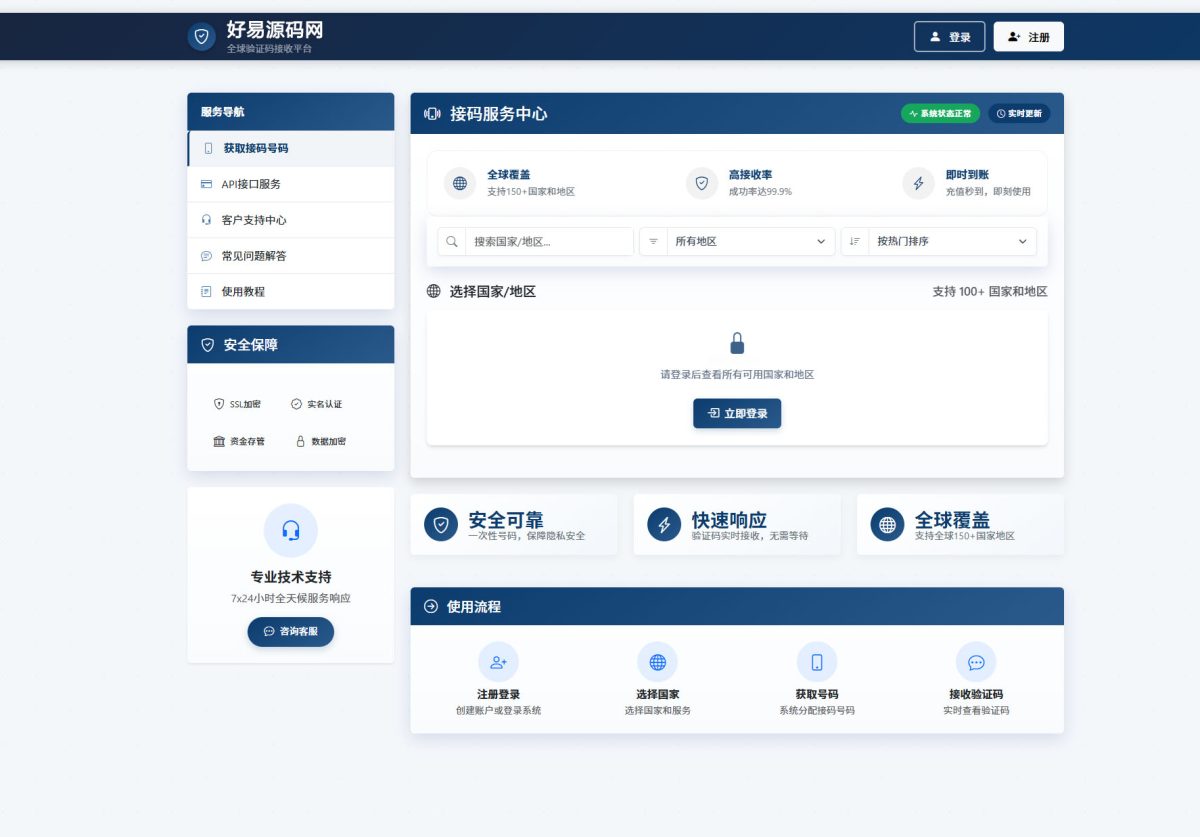Click the card icon beside API接口服务
Viewport: 1200px width, 837px height.
click(206, 184)
